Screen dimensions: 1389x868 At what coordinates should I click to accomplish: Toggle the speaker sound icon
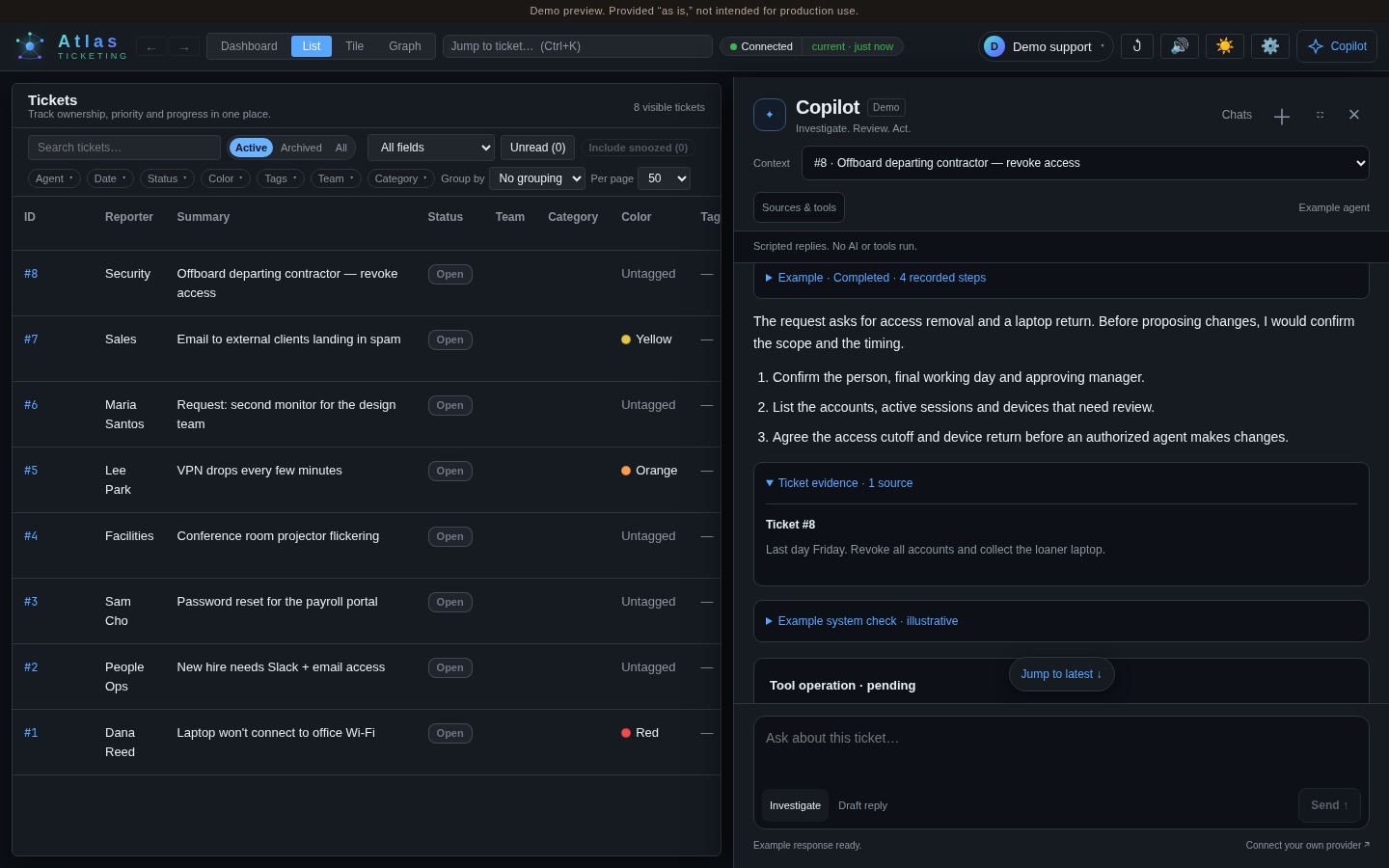click(x=1180, y=46)
